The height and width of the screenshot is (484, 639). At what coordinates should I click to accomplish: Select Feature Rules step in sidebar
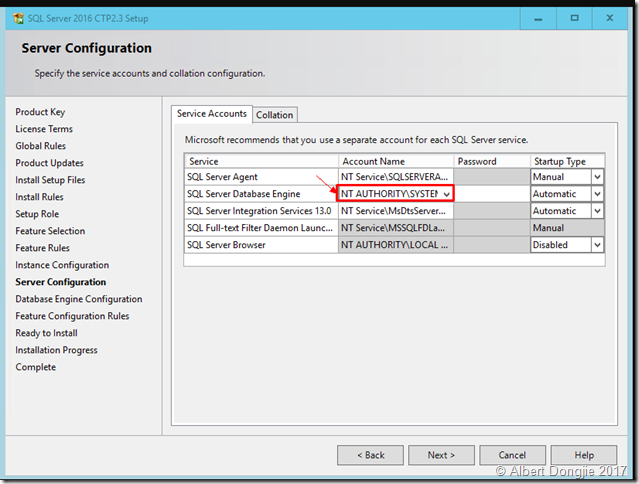point(42,248)
